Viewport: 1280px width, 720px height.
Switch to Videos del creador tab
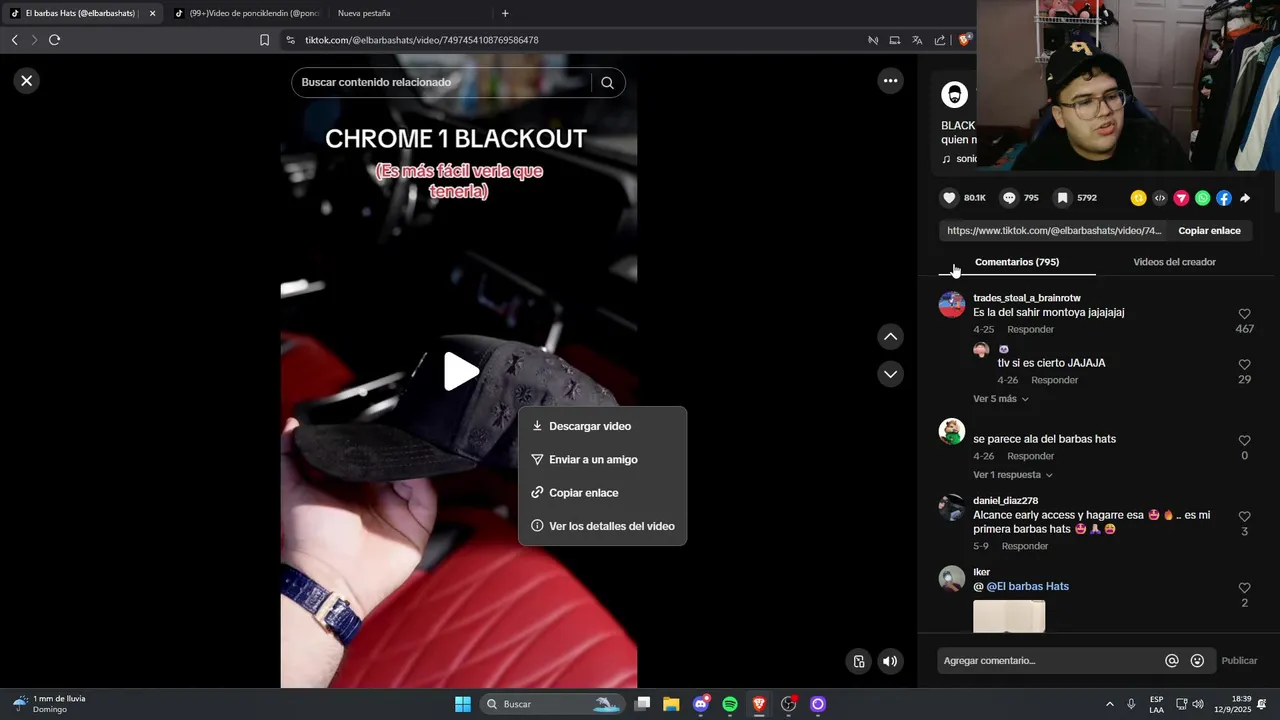pos(1174,262)
